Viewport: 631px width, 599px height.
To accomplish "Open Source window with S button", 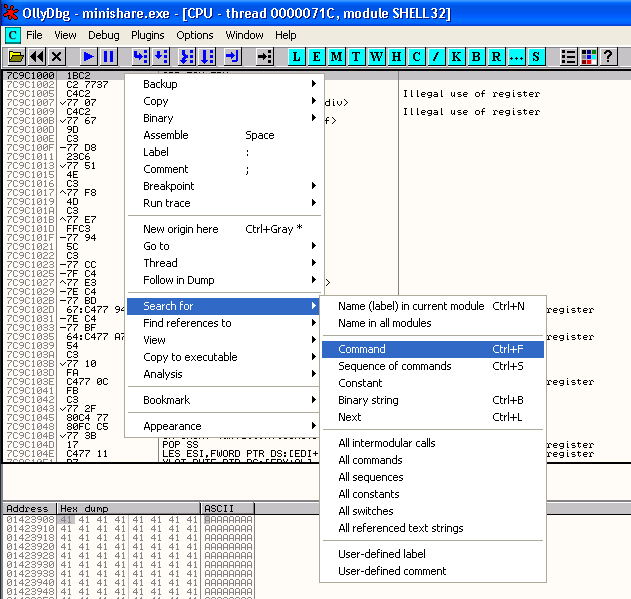I will coord(536,57).
